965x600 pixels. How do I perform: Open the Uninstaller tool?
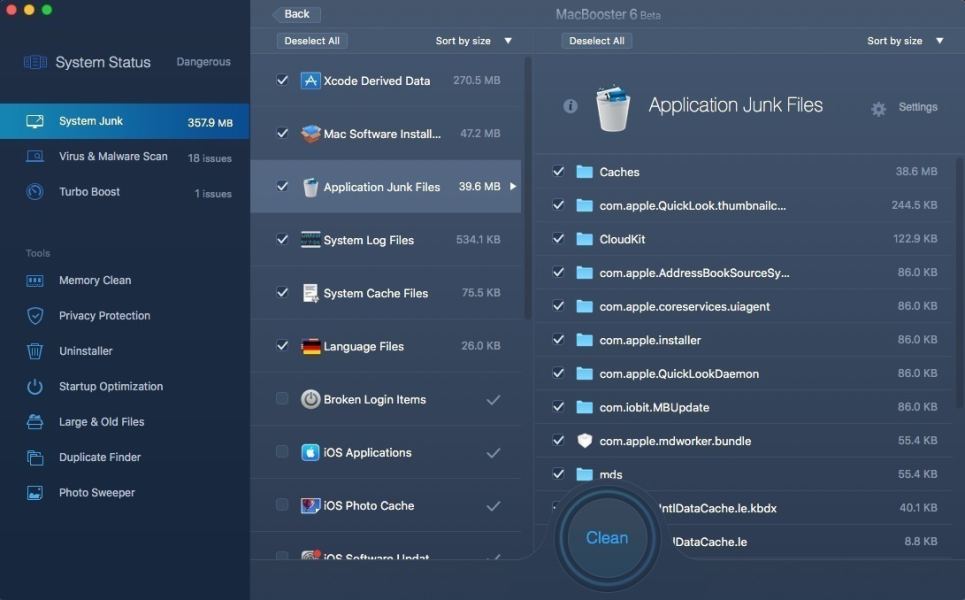124,351
